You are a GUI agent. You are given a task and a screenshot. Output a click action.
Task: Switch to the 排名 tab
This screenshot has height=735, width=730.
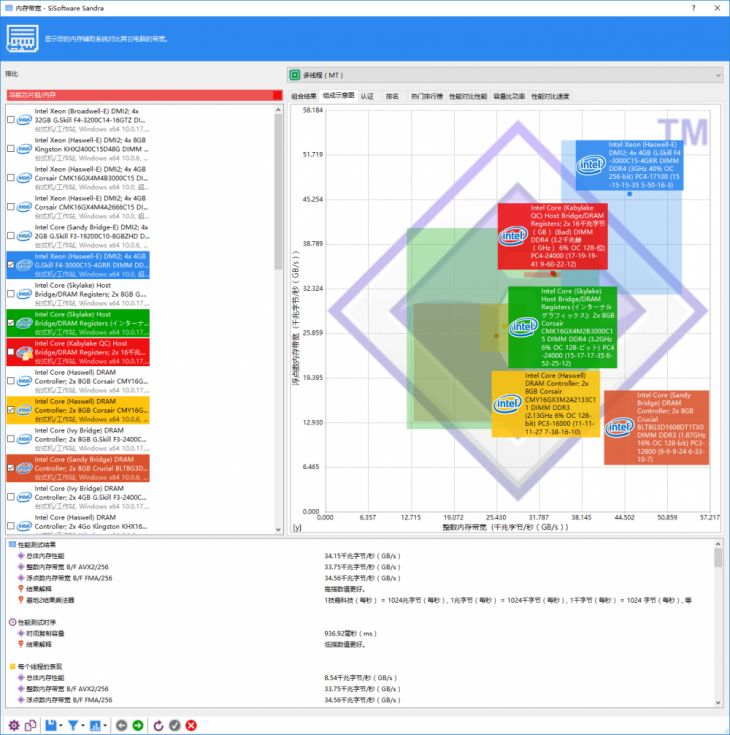click(x=392, y=96)
